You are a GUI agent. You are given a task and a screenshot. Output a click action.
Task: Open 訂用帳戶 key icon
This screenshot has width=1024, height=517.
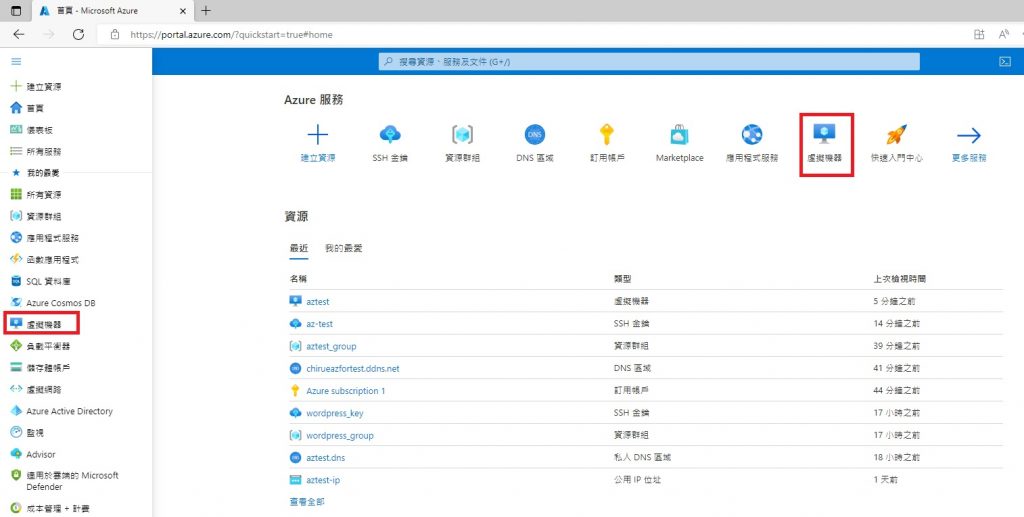[x=607, y=135]
